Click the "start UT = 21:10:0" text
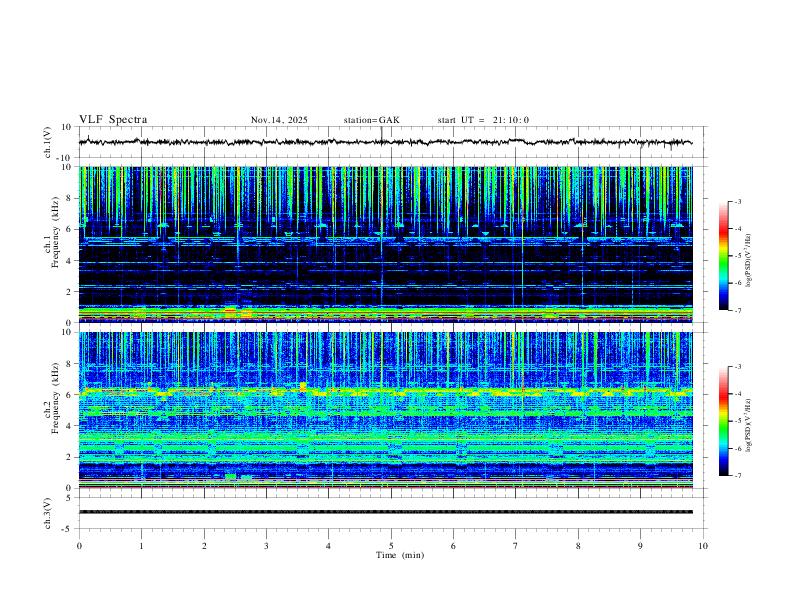792x612 pixels. [483, 120]
